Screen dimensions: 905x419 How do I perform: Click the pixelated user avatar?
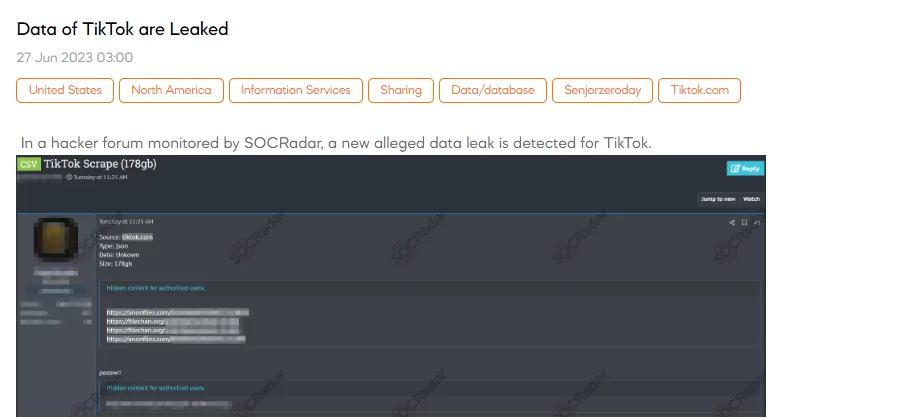pos(55,240)
